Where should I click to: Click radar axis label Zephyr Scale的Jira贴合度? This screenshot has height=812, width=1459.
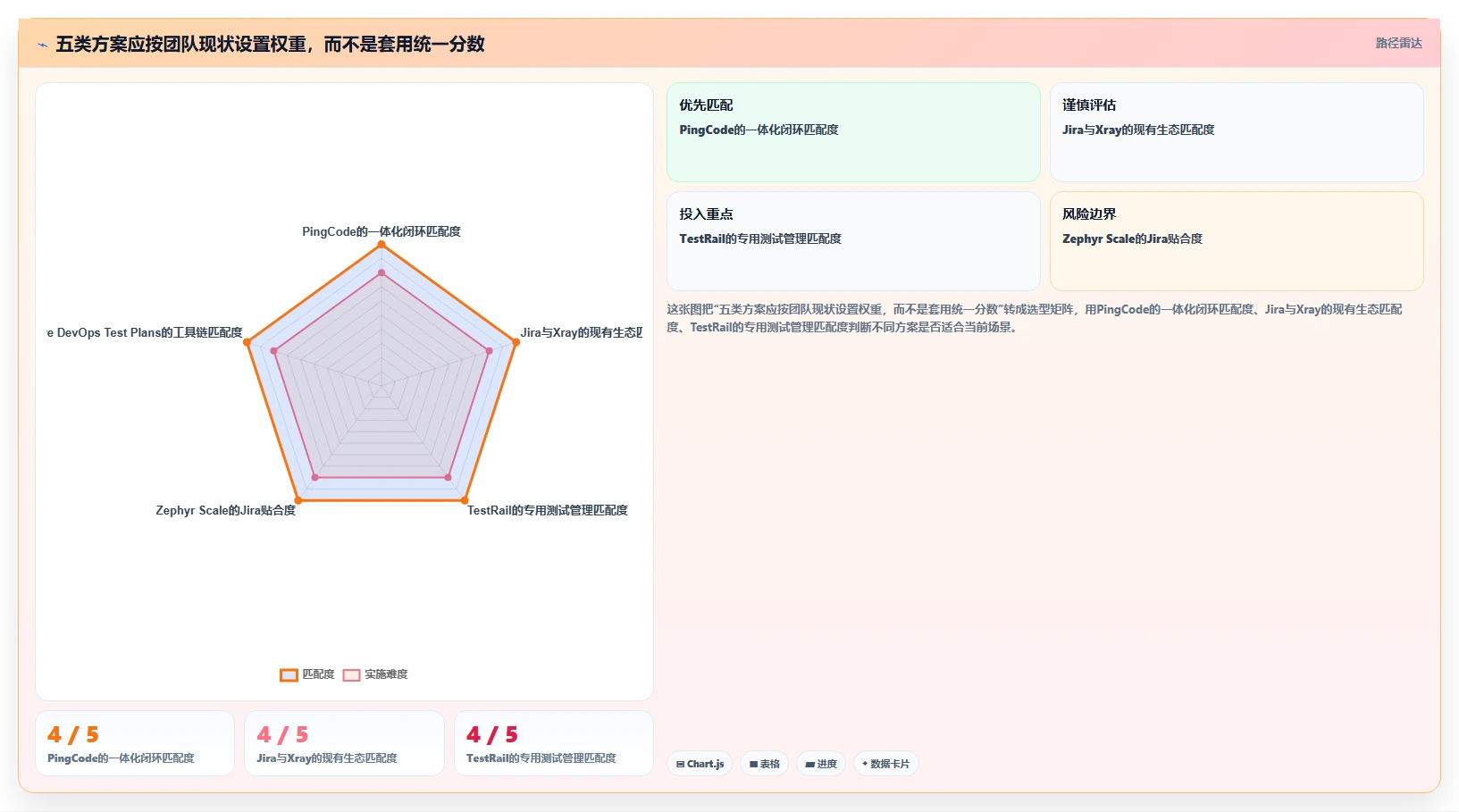click(225, 510)
